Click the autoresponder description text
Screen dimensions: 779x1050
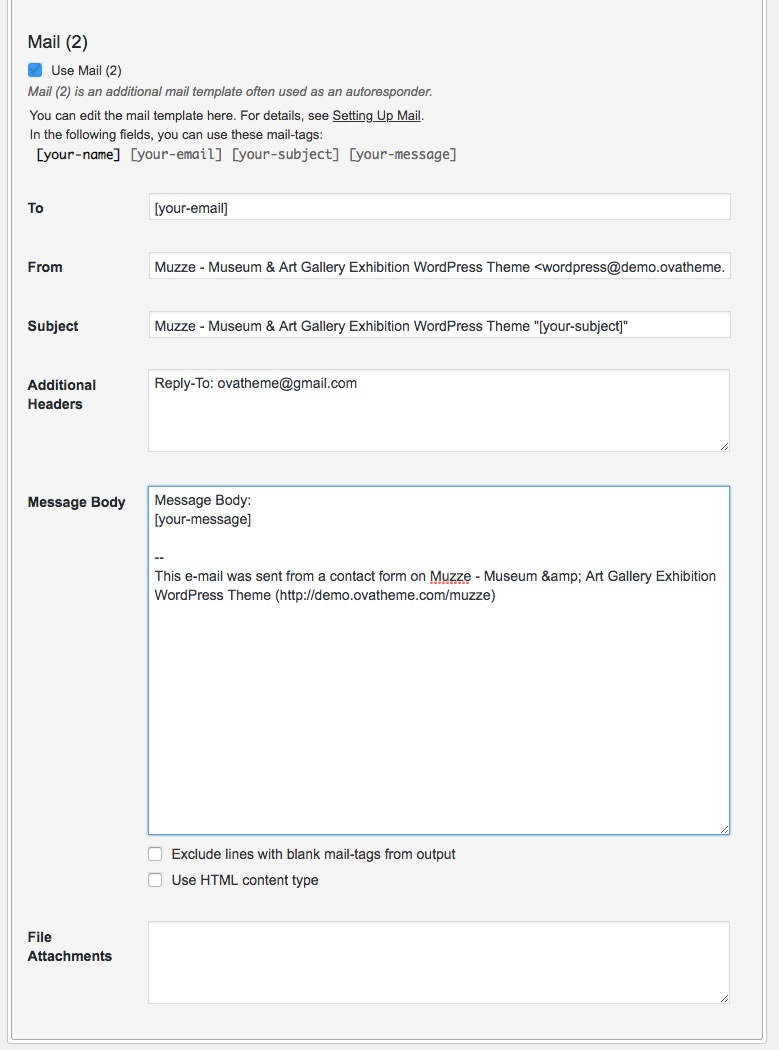(230, 91)
